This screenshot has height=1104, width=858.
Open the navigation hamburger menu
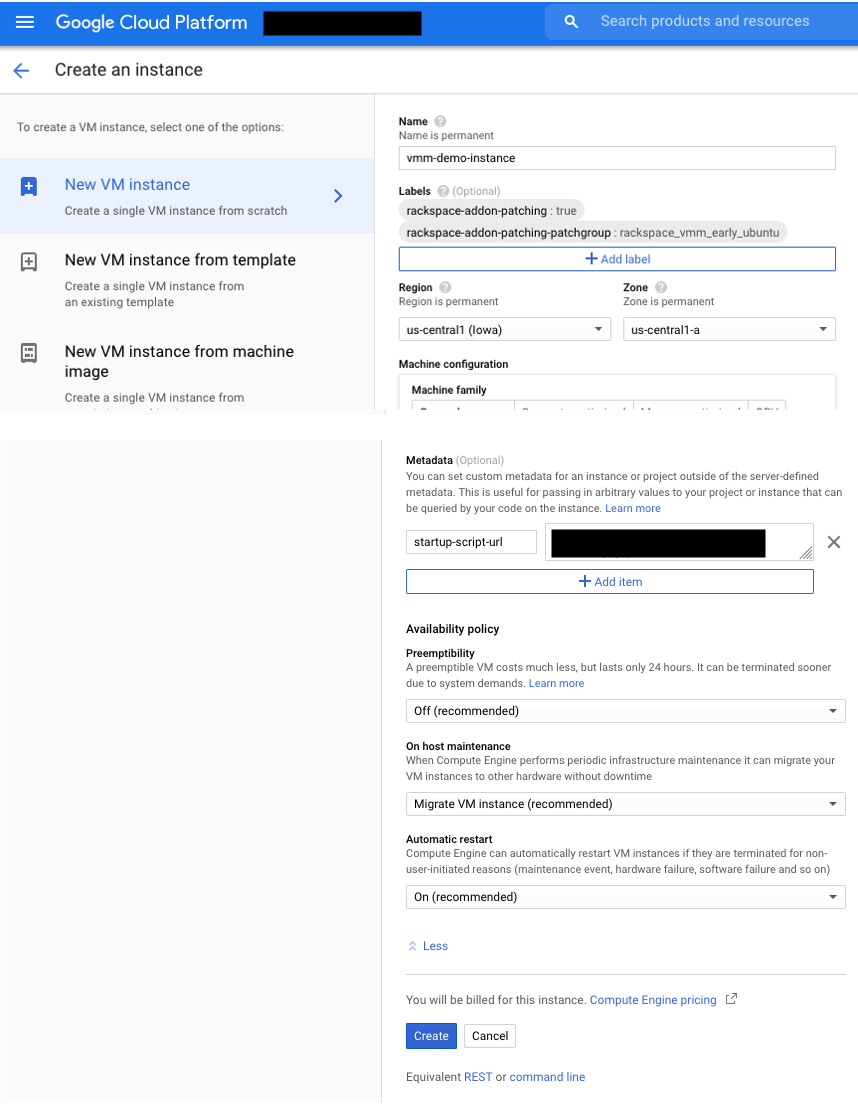pos(25,22)
